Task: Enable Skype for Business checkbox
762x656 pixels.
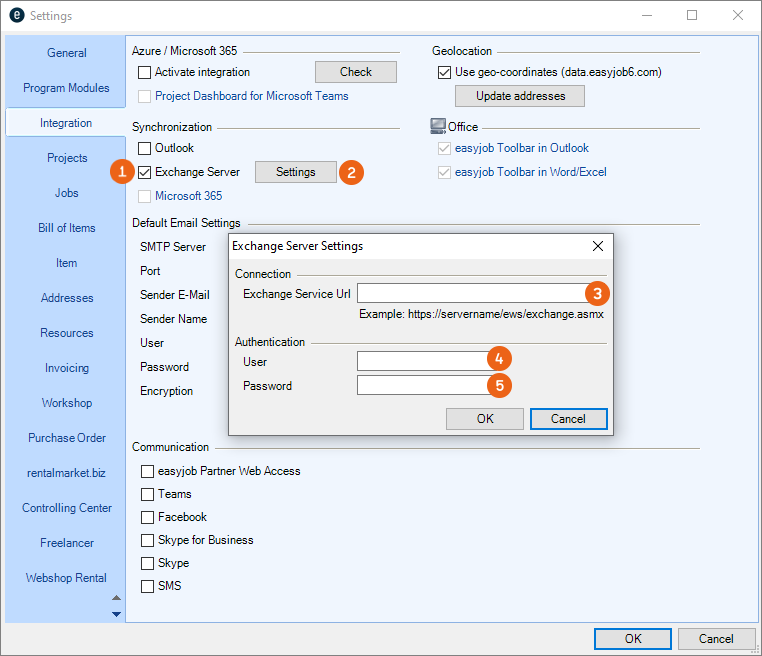Action: tap(148, 540)
